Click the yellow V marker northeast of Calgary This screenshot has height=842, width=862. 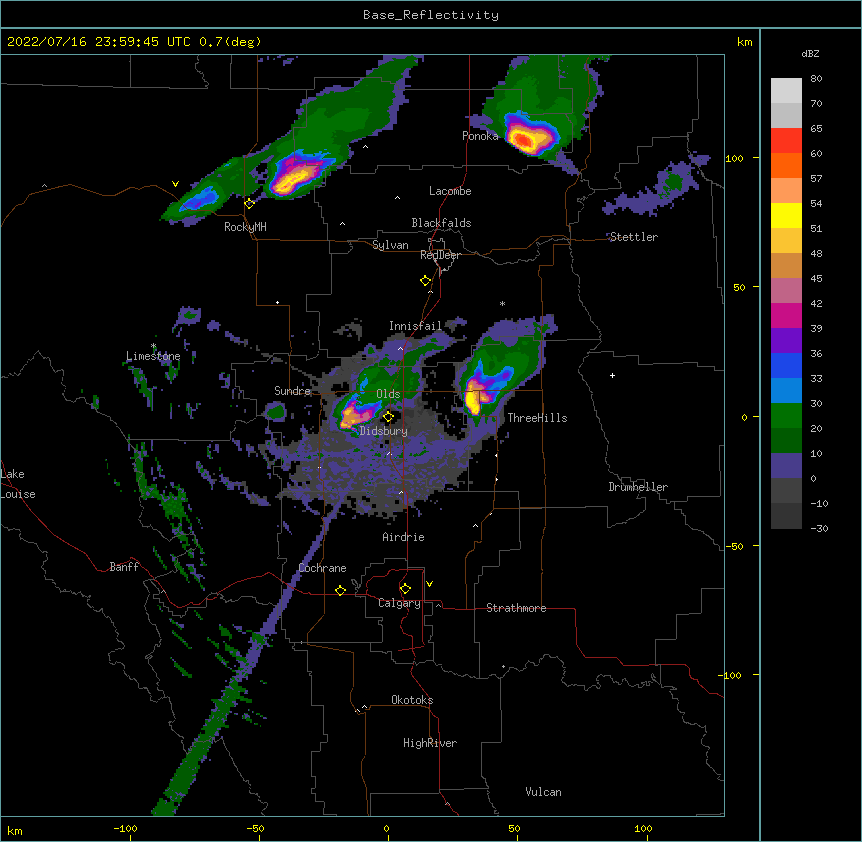[429, 584]
